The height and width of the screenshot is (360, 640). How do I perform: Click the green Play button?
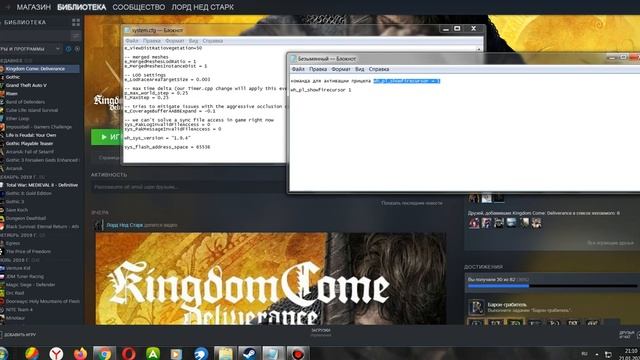pos(107,137)
